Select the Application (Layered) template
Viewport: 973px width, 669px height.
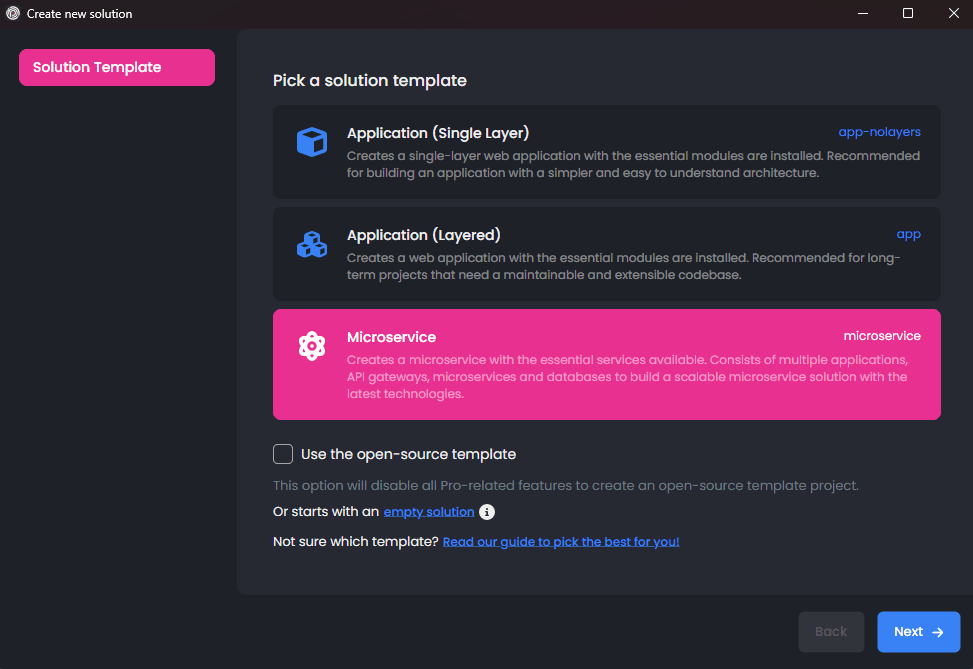pyautogui.click(x=606, y=254)
